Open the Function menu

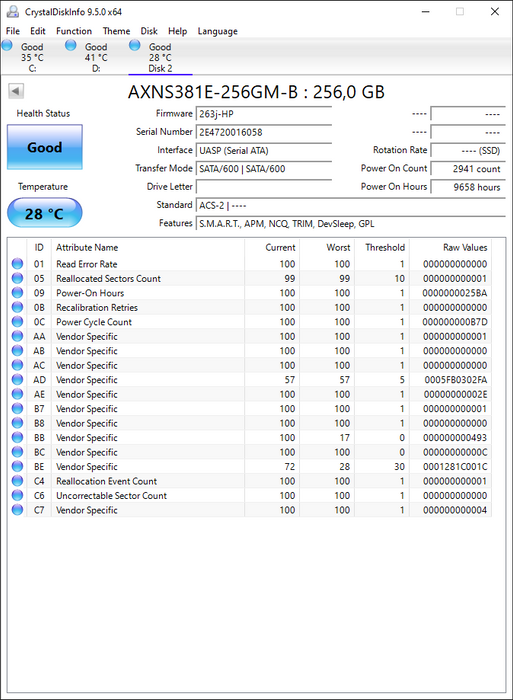[74, 31]
